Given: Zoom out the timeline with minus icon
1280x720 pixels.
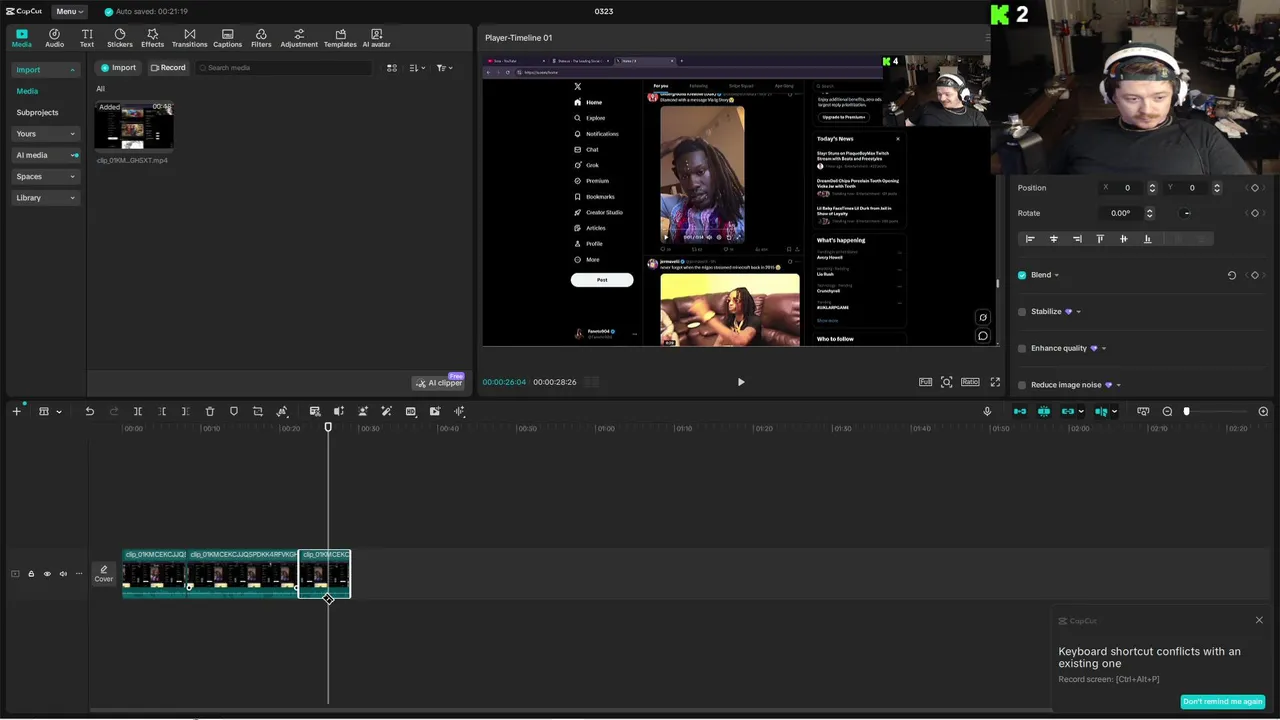Looking at the screenshot, I should pyautogui.click(x=1167, y=411).
